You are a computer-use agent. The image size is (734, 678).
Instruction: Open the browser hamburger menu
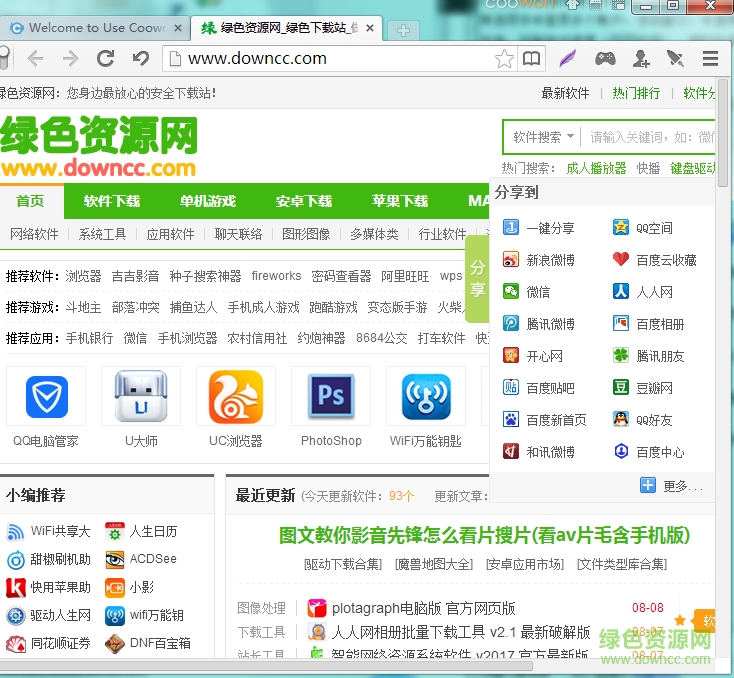pos(710,58)
